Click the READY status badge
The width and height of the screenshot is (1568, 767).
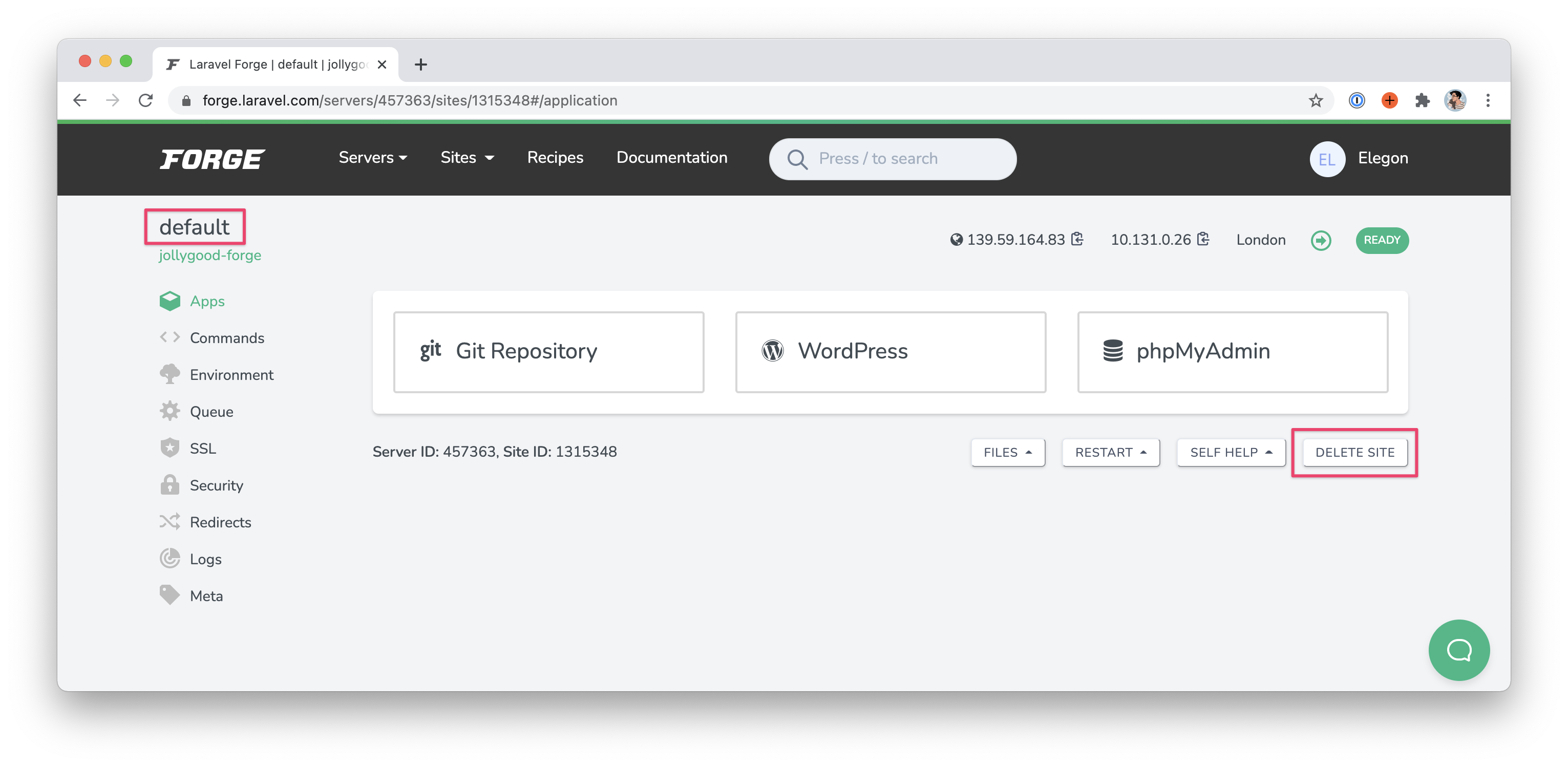point(1382,240)
